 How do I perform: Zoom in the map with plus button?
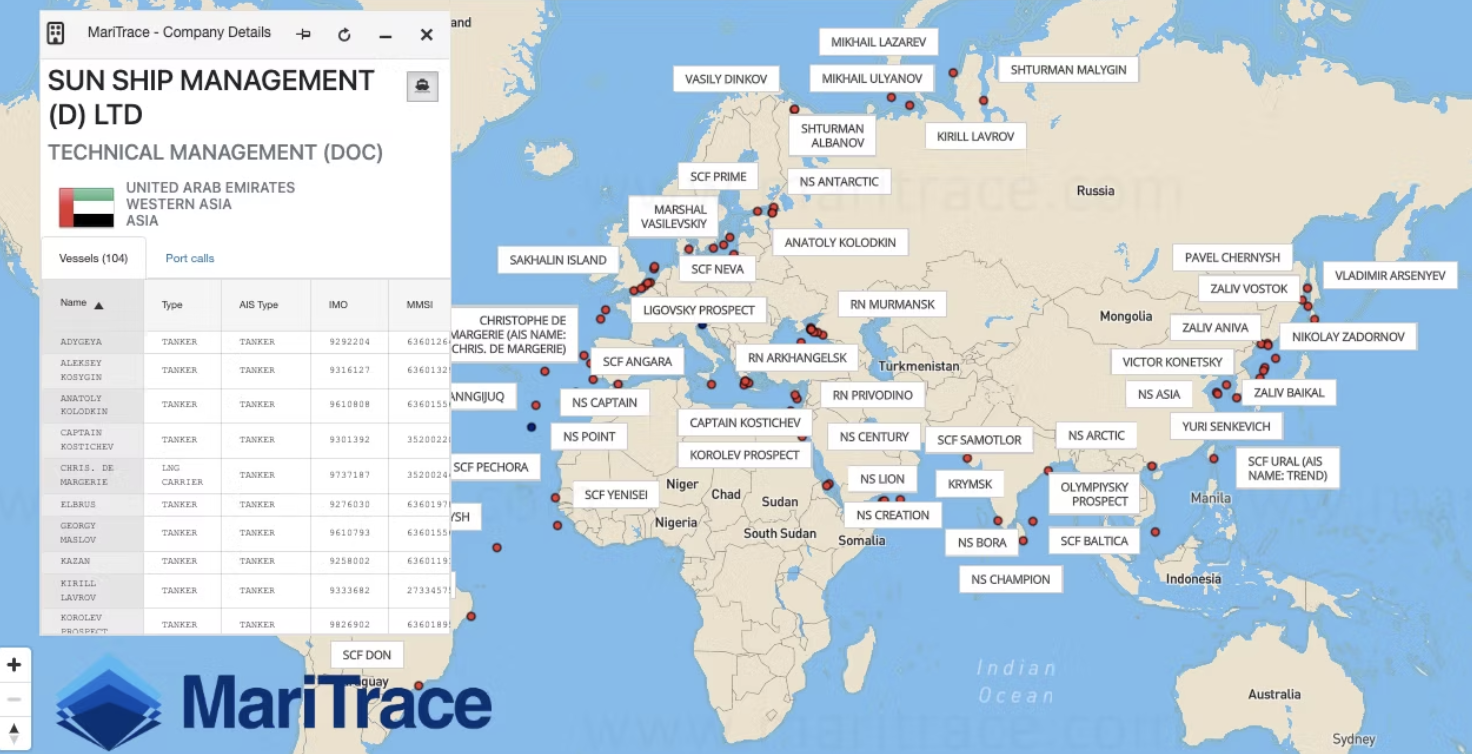tap(15, 665)
